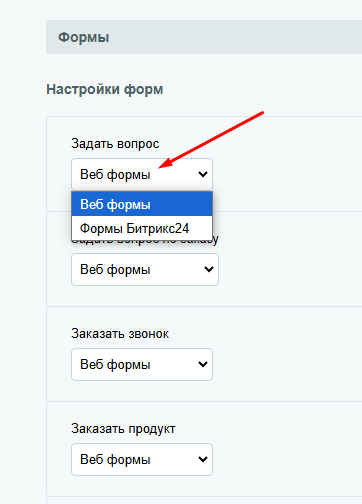Open the "Заказать продукт" form type dropdown

click(142, 459)
